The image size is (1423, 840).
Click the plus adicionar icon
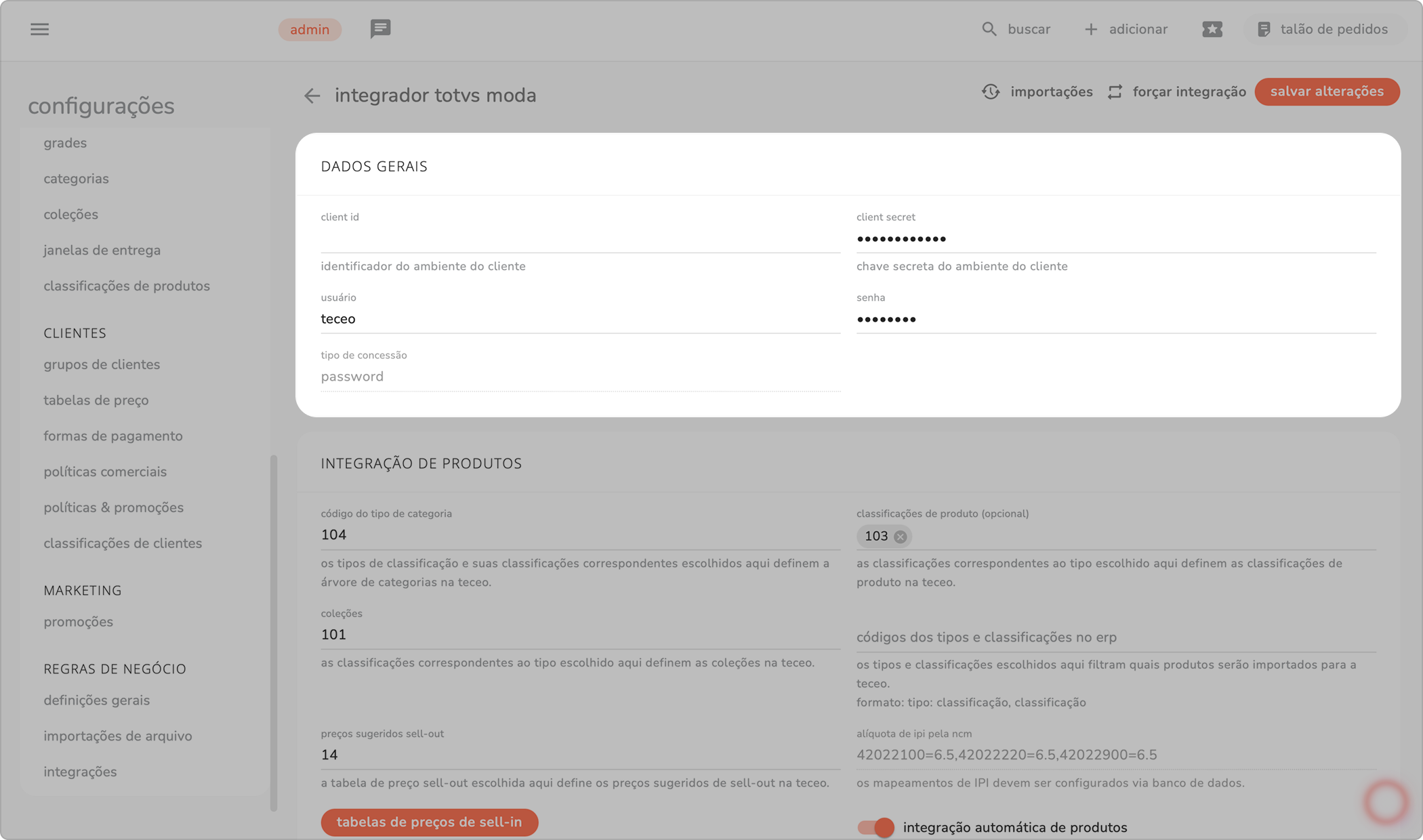[1090, 29]
